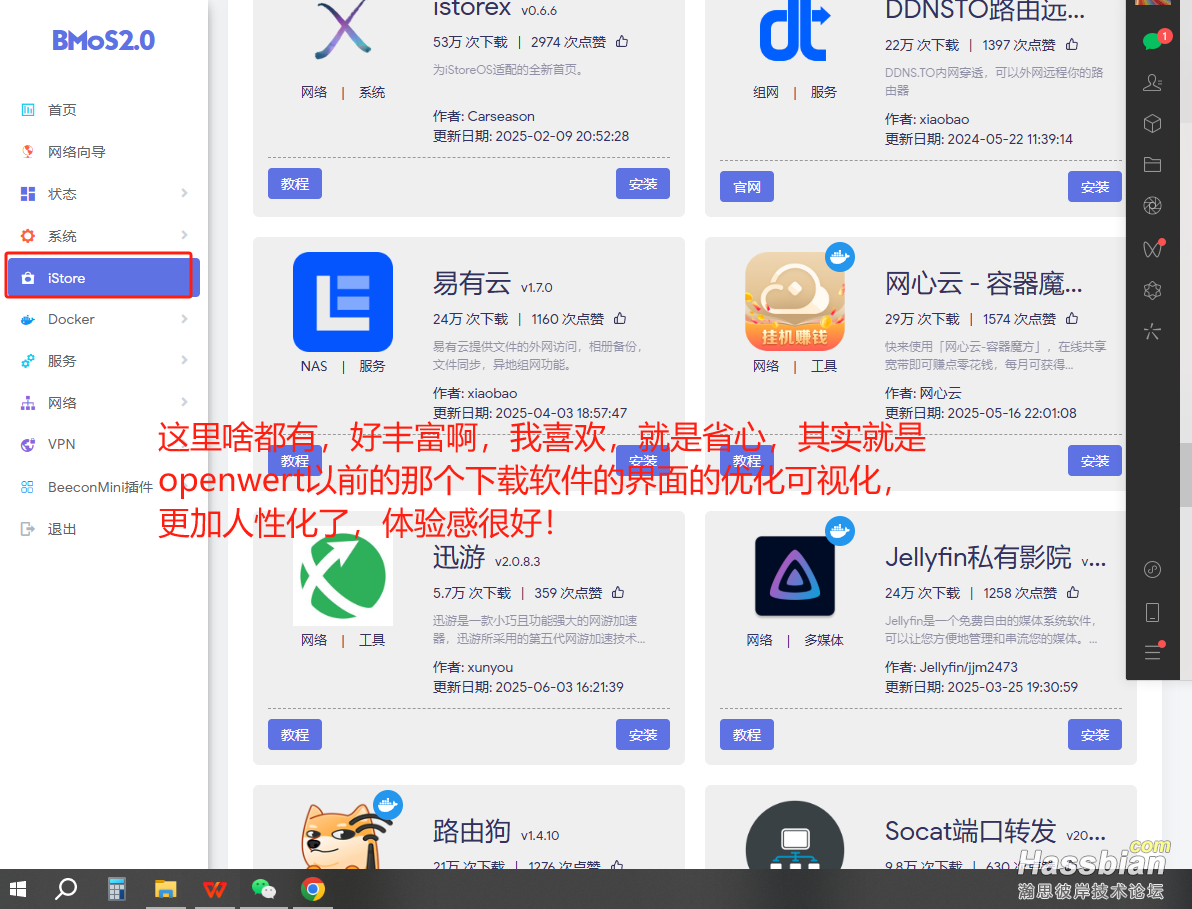Image resolution: width=1192 pixels, height=909 pixels.
Task: Click the 易有云 title text
Action: (x=471, y=283)
